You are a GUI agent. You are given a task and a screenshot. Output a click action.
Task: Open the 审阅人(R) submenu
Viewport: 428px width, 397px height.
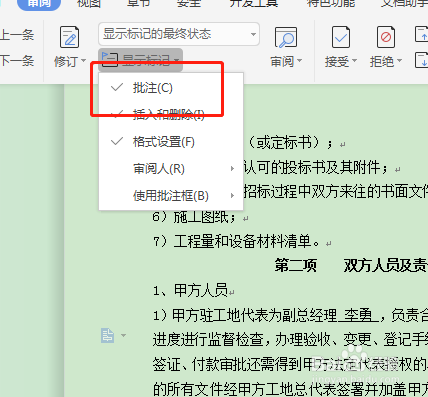171,169
